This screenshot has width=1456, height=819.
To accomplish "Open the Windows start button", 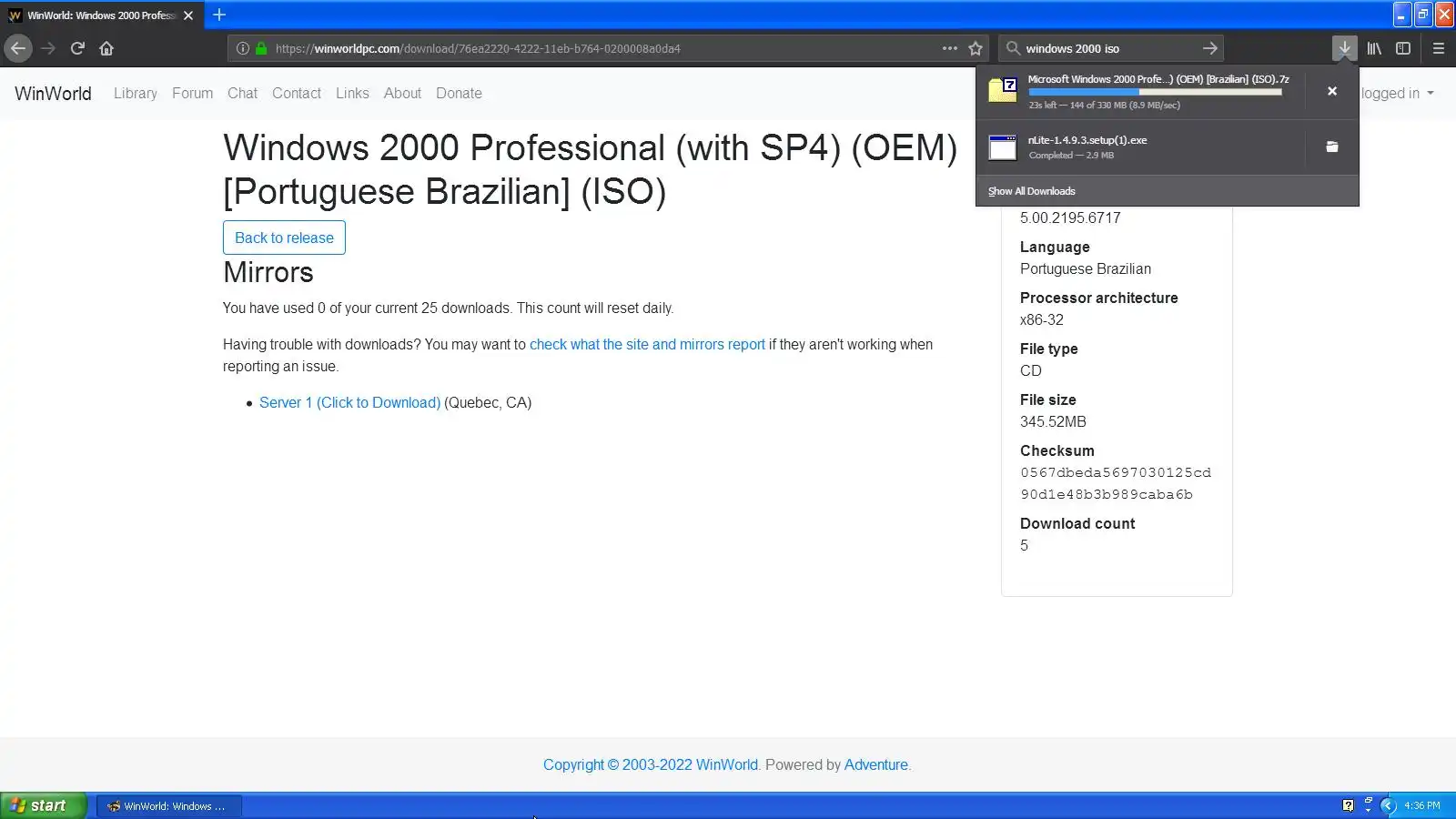I will 44,805.
